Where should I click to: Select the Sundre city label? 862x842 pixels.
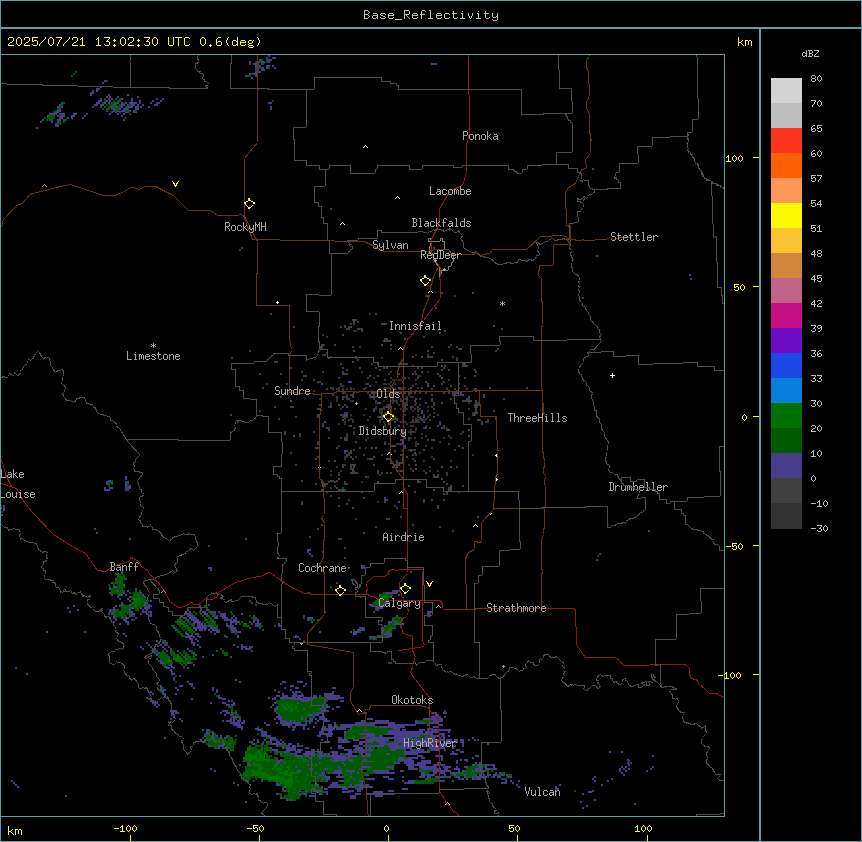tap(292, 391)
